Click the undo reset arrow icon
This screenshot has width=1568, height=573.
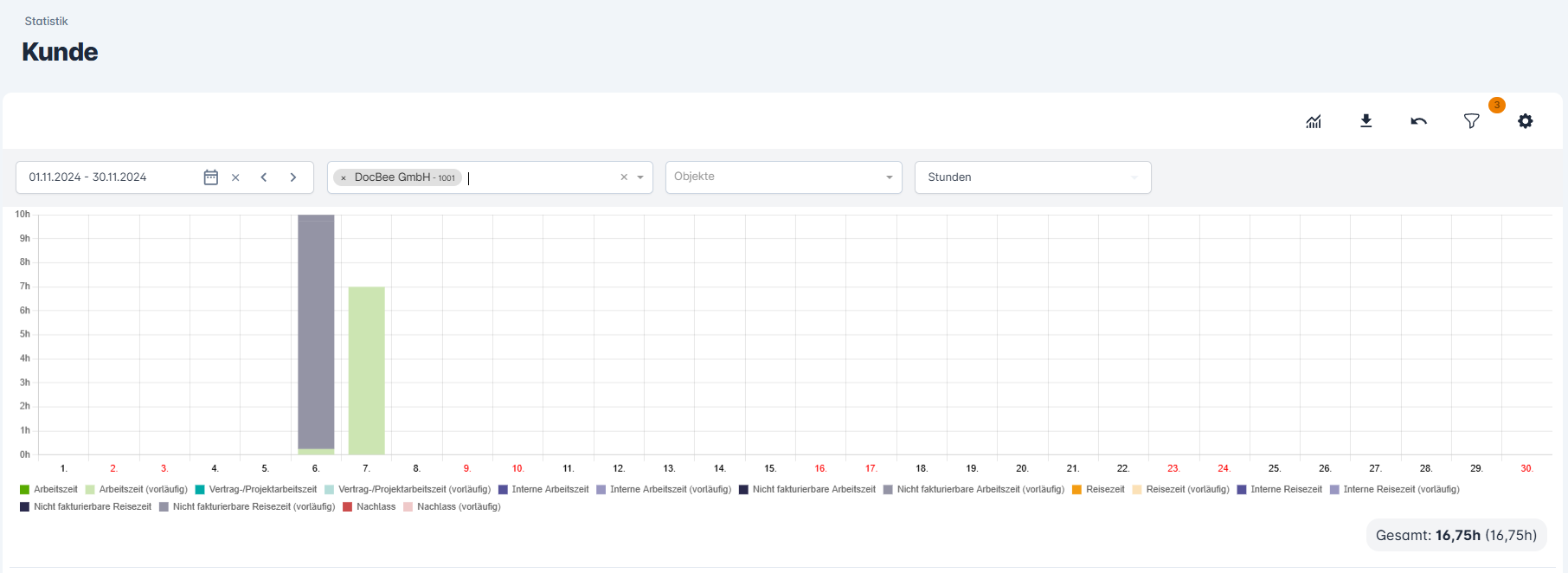click(1418, 121)
